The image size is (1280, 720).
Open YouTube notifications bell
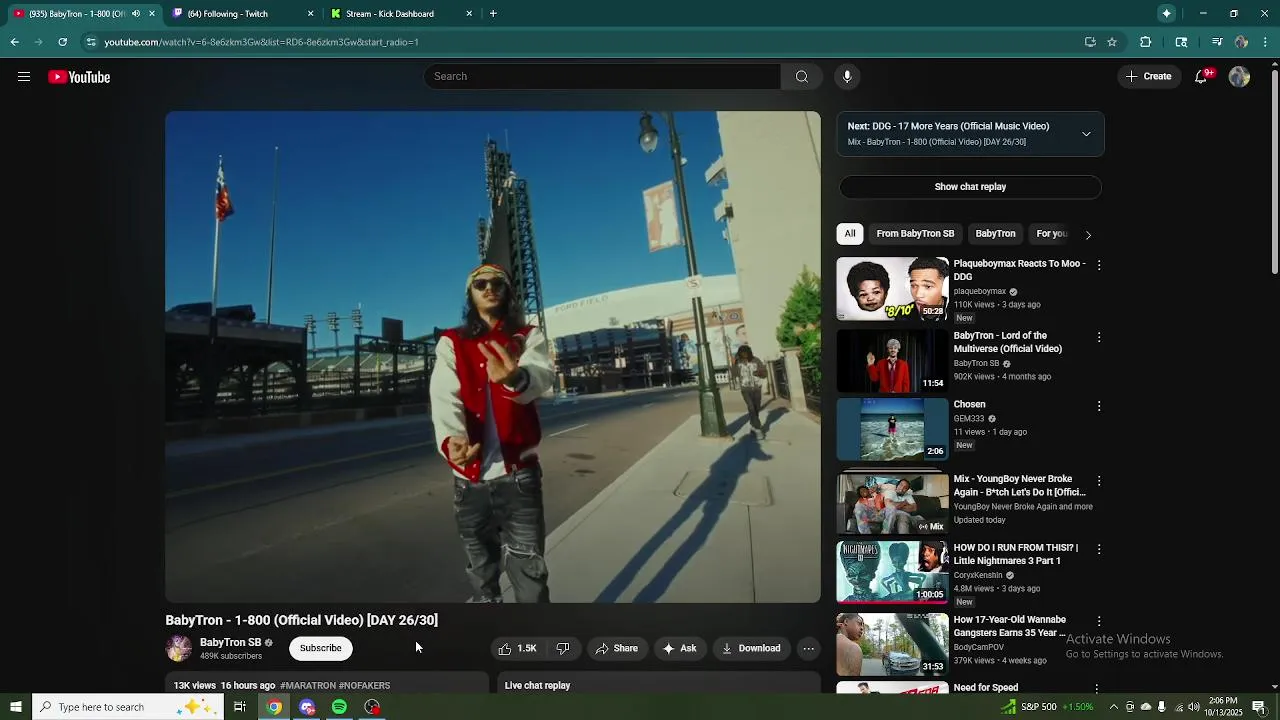coord(1202,77)
